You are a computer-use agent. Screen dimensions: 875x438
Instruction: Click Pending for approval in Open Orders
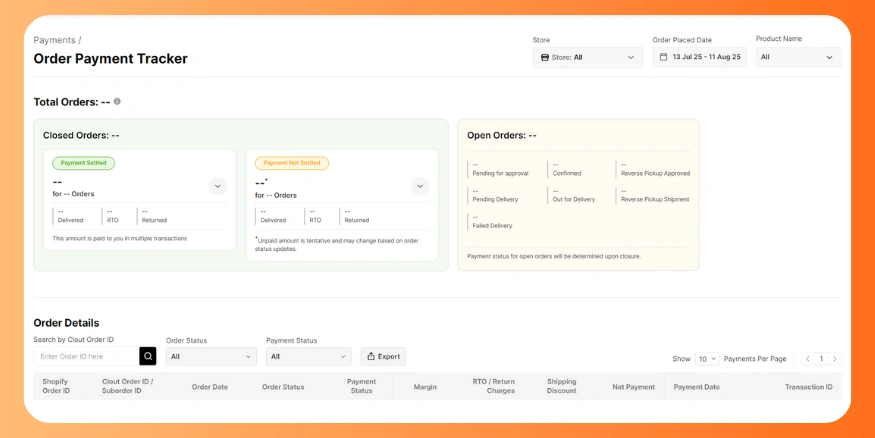500,174
